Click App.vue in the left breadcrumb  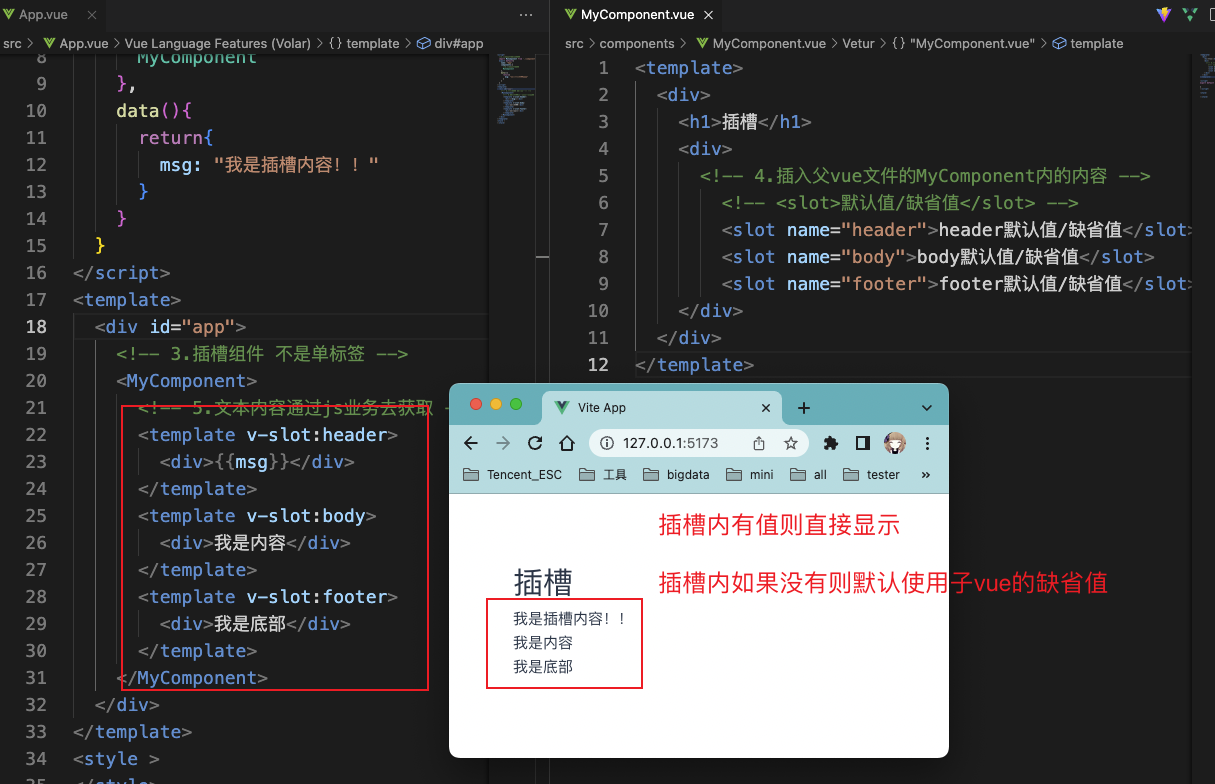[74, 44]
